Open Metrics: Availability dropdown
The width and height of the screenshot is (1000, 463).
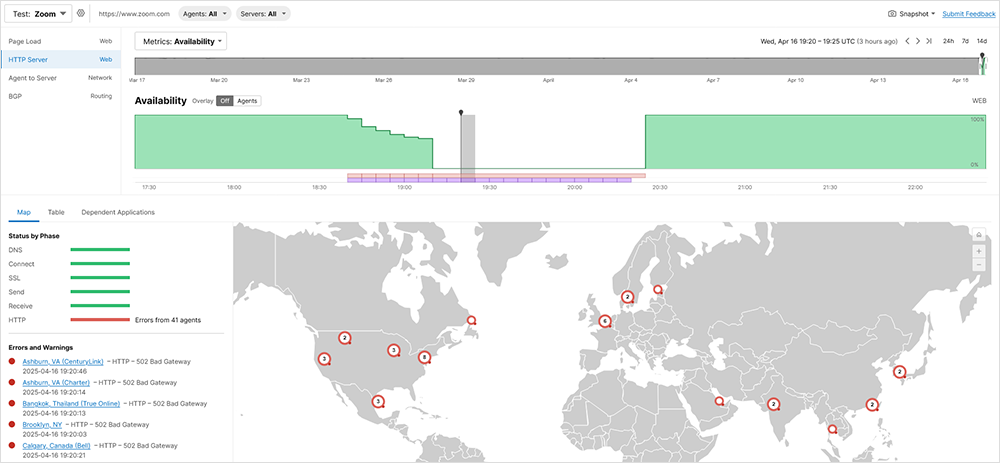181,41
